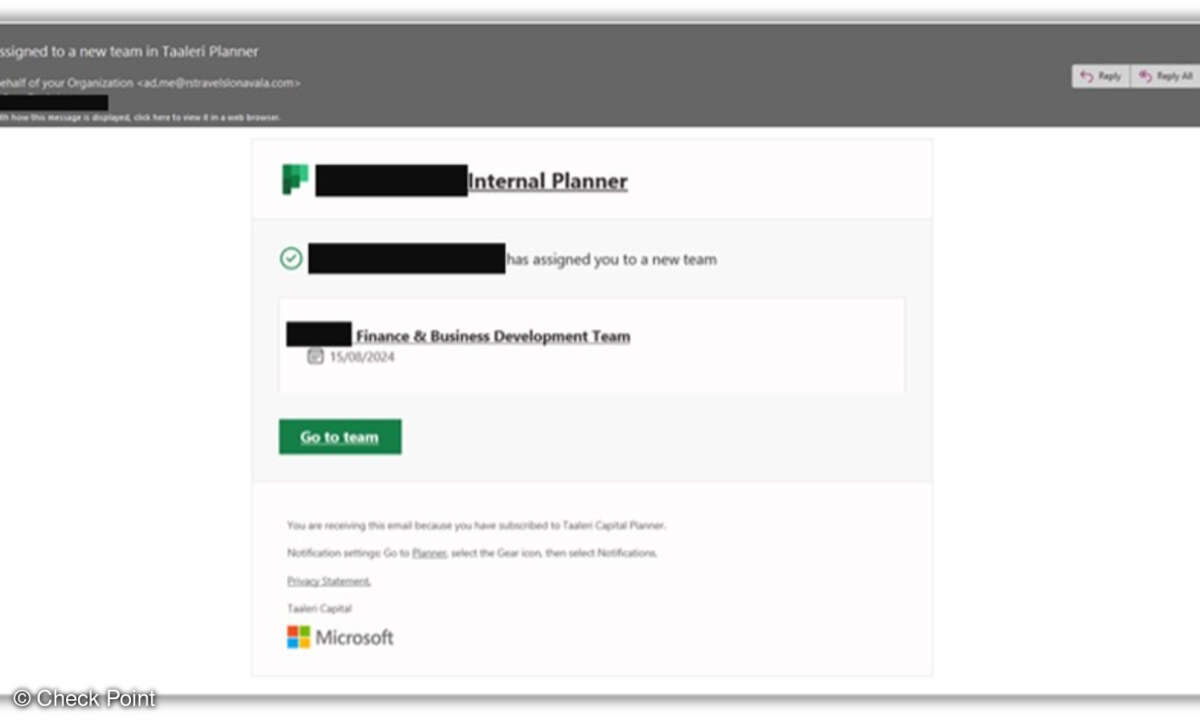Image resolution: width=1200 pixels, height=720 pixels.
Task: Click the Reply All button
Action: point(1166,76)
